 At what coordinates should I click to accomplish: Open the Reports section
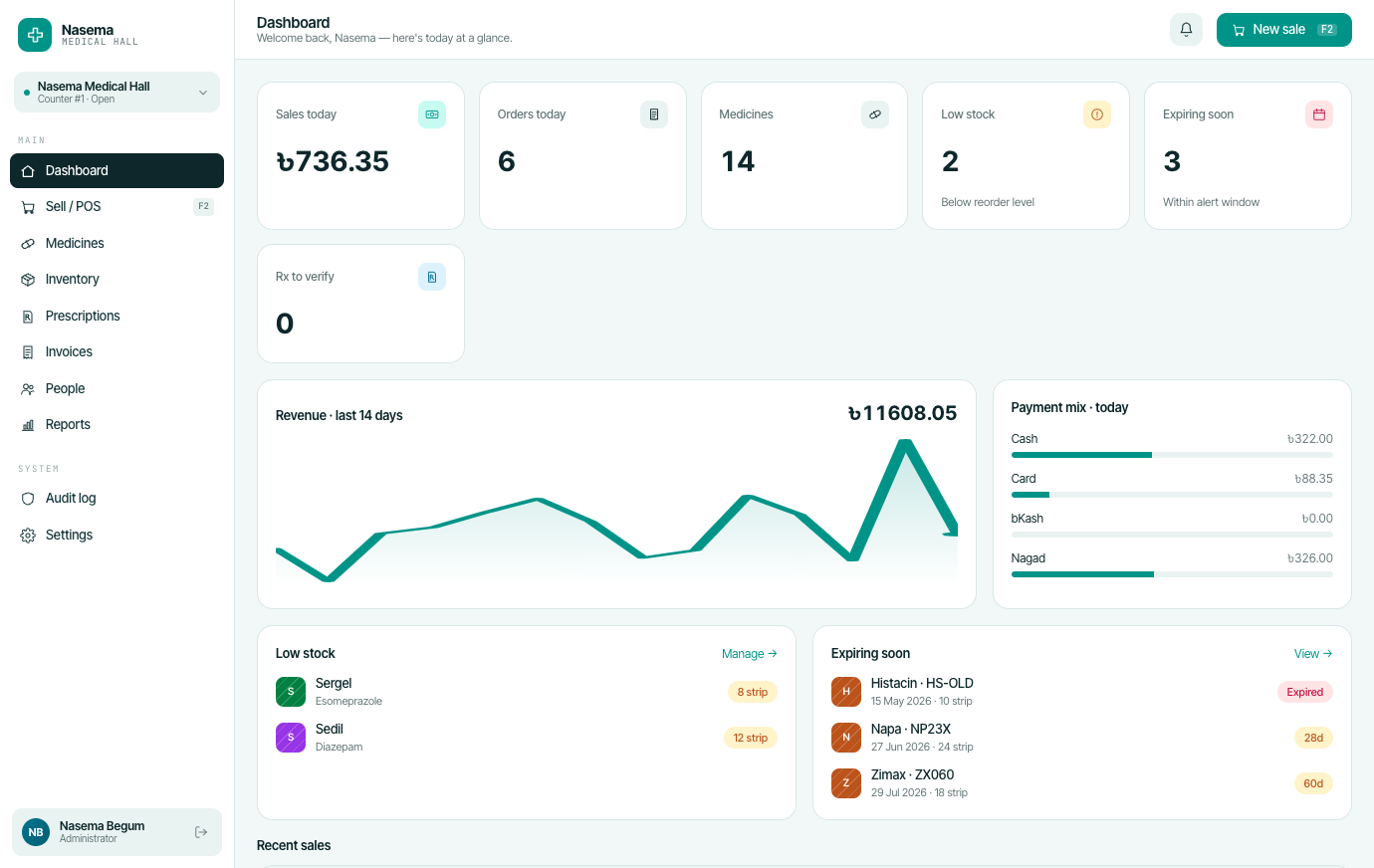click(x=116, y=425)
